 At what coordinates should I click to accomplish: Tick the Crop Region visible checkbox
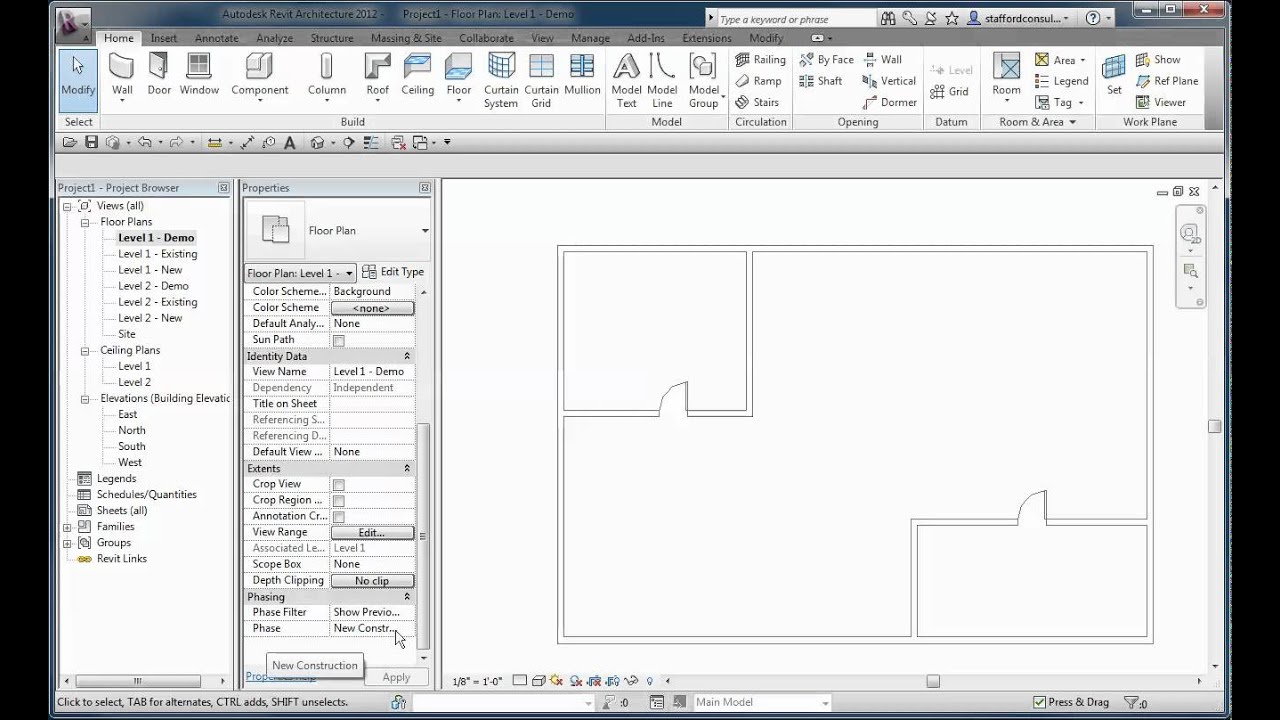point(339,501)
